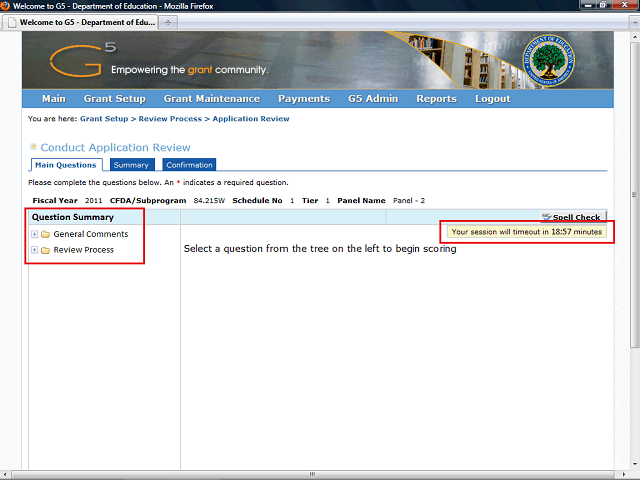The height and width of the screenshot is (480, 640).
Task: Expand the Review Process tree node
Action: tap(35, 250)
